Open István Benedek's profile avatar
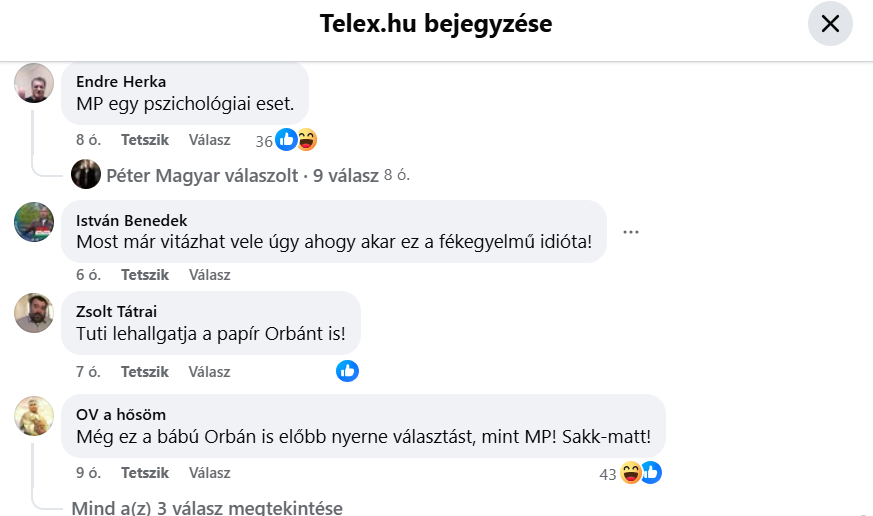Viewport: 873px width, 516px height. point(34,222)
